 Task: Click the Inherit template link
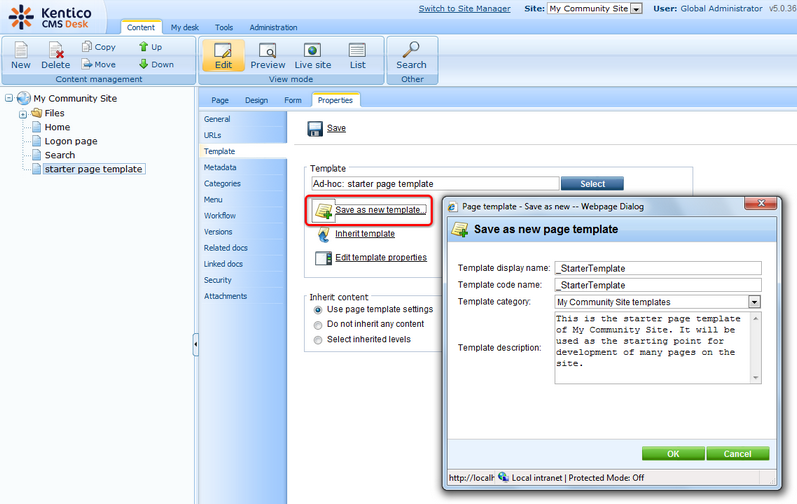click(x=365, y=234)
